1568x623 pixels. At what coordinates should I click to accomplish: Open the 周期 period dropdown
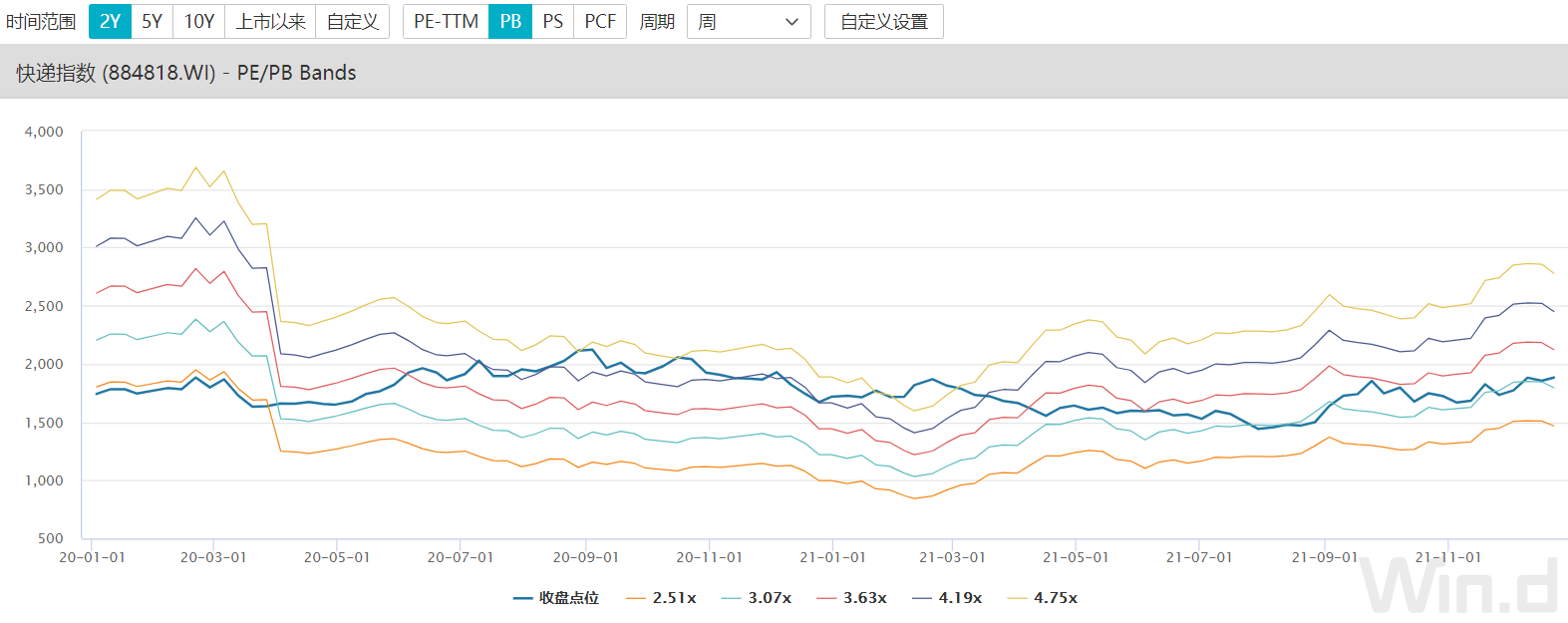coord(748,22)
